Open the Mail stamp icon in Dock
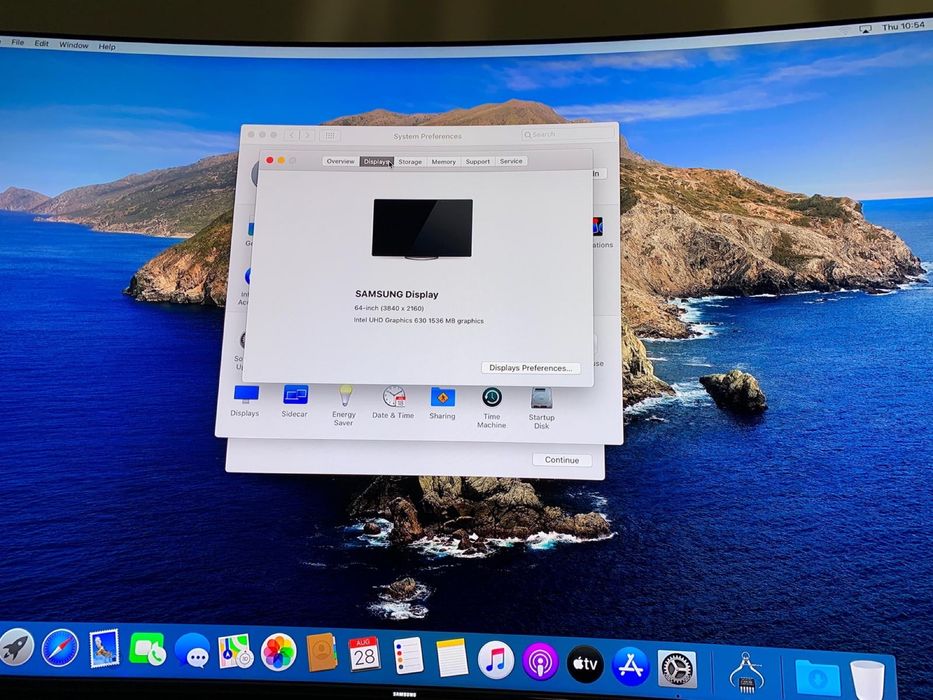 coord(104,648)
